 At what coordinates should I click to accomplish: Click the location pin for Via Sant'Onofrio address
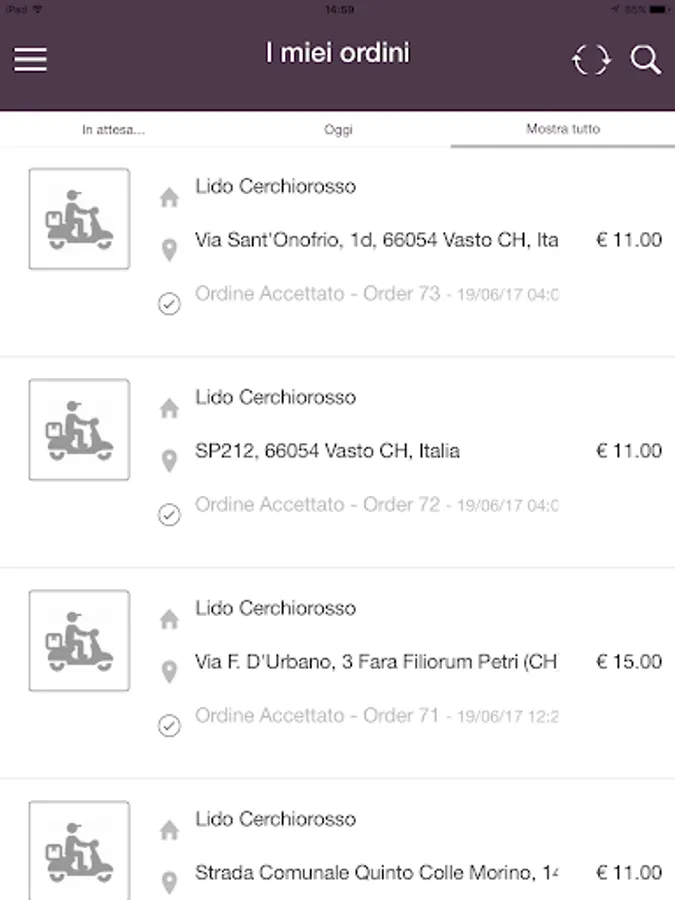point(169,249)
